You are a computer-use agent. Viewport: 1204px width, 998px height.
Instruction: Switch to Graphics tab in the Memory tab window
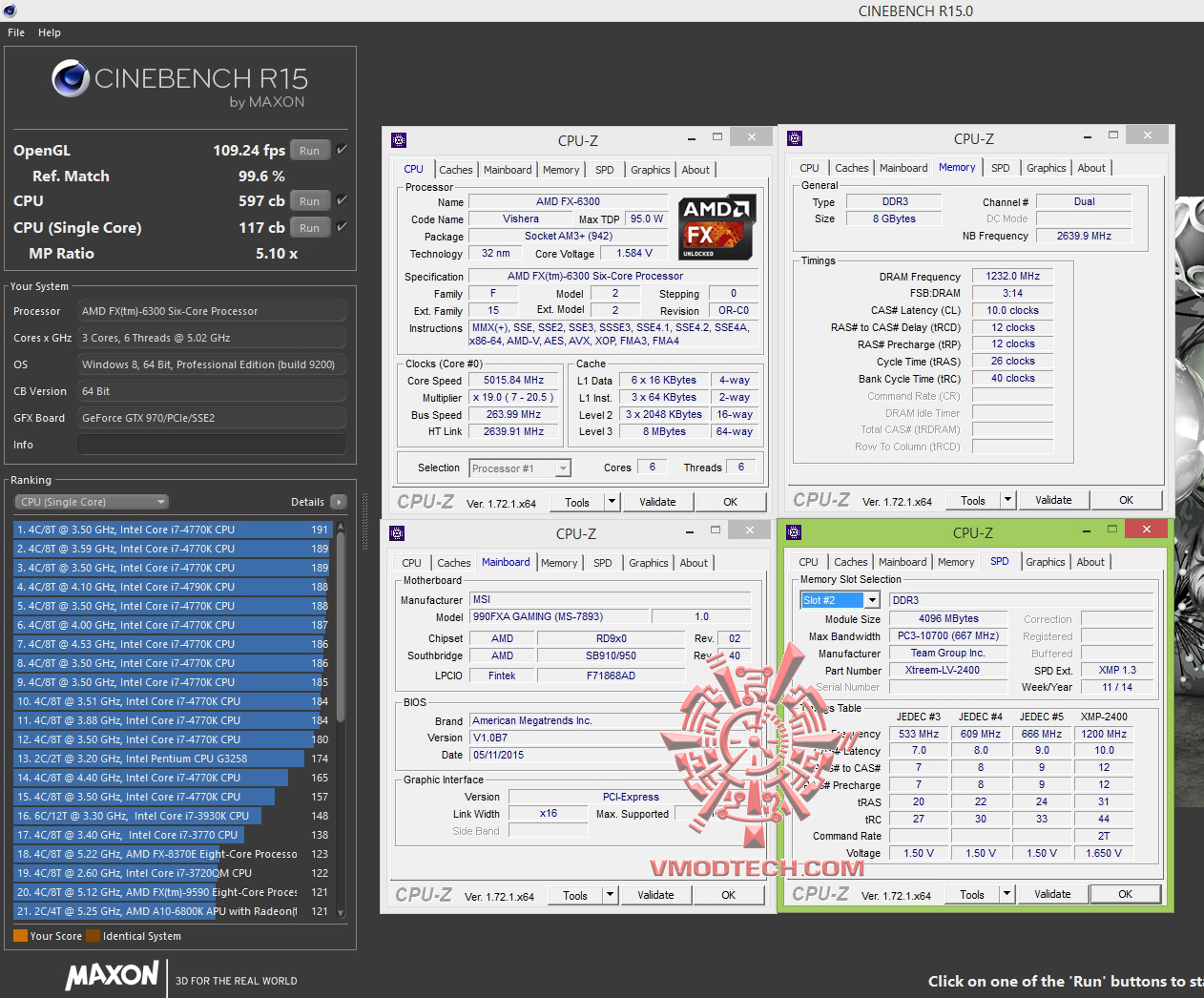(x=1047, y=168)
